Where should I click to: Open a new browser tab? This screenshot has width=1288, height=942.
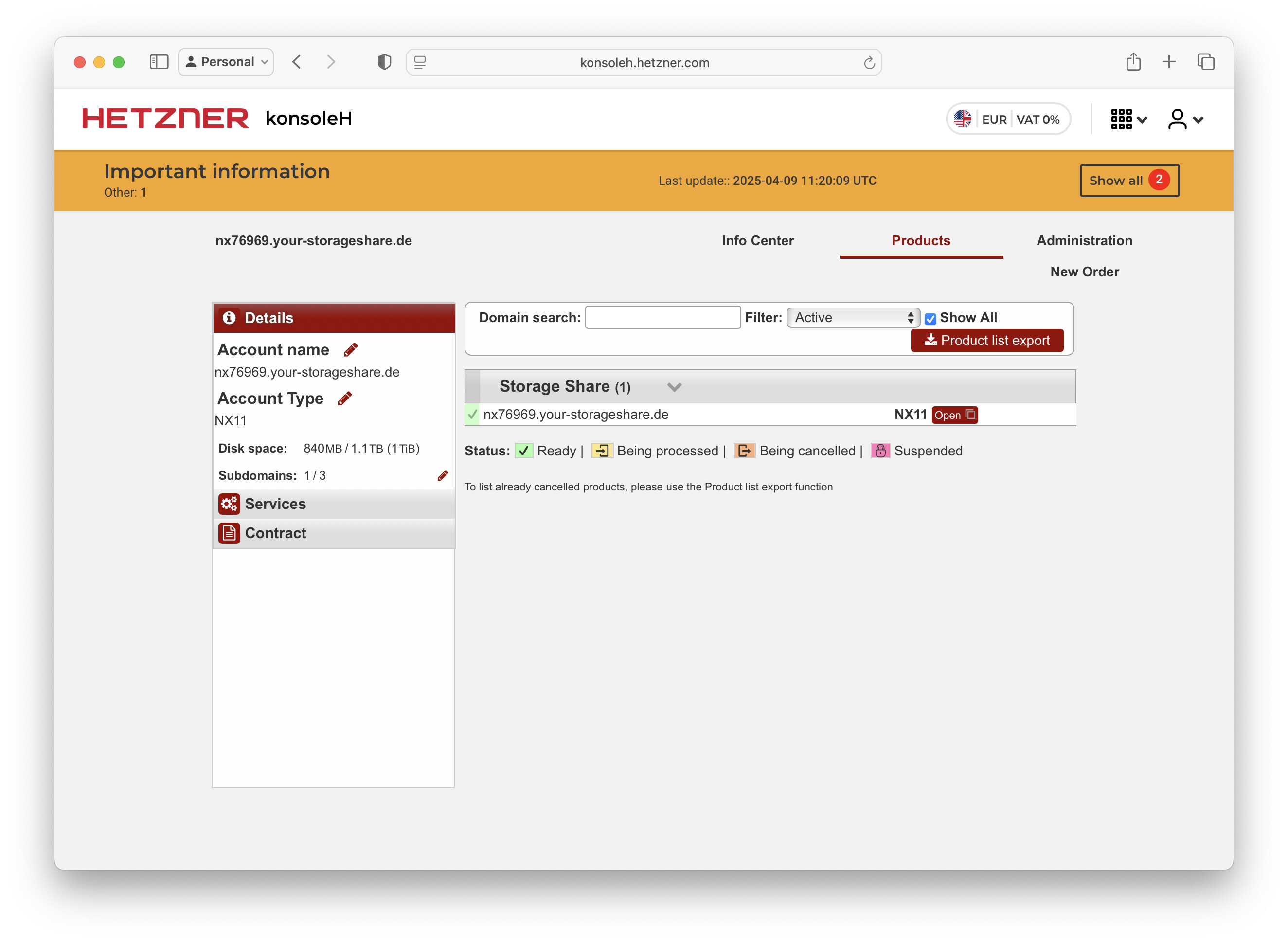click(x=1169, y=62)
